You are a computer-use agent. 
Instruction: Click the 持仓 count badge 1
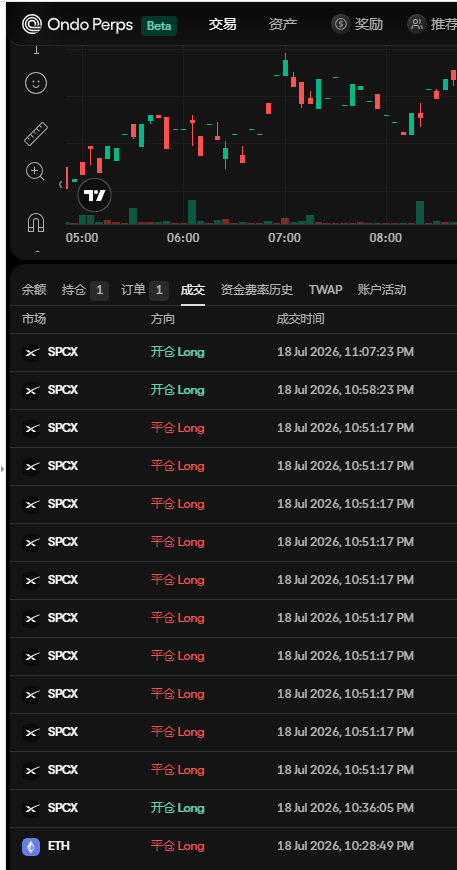tap(99, 290)
